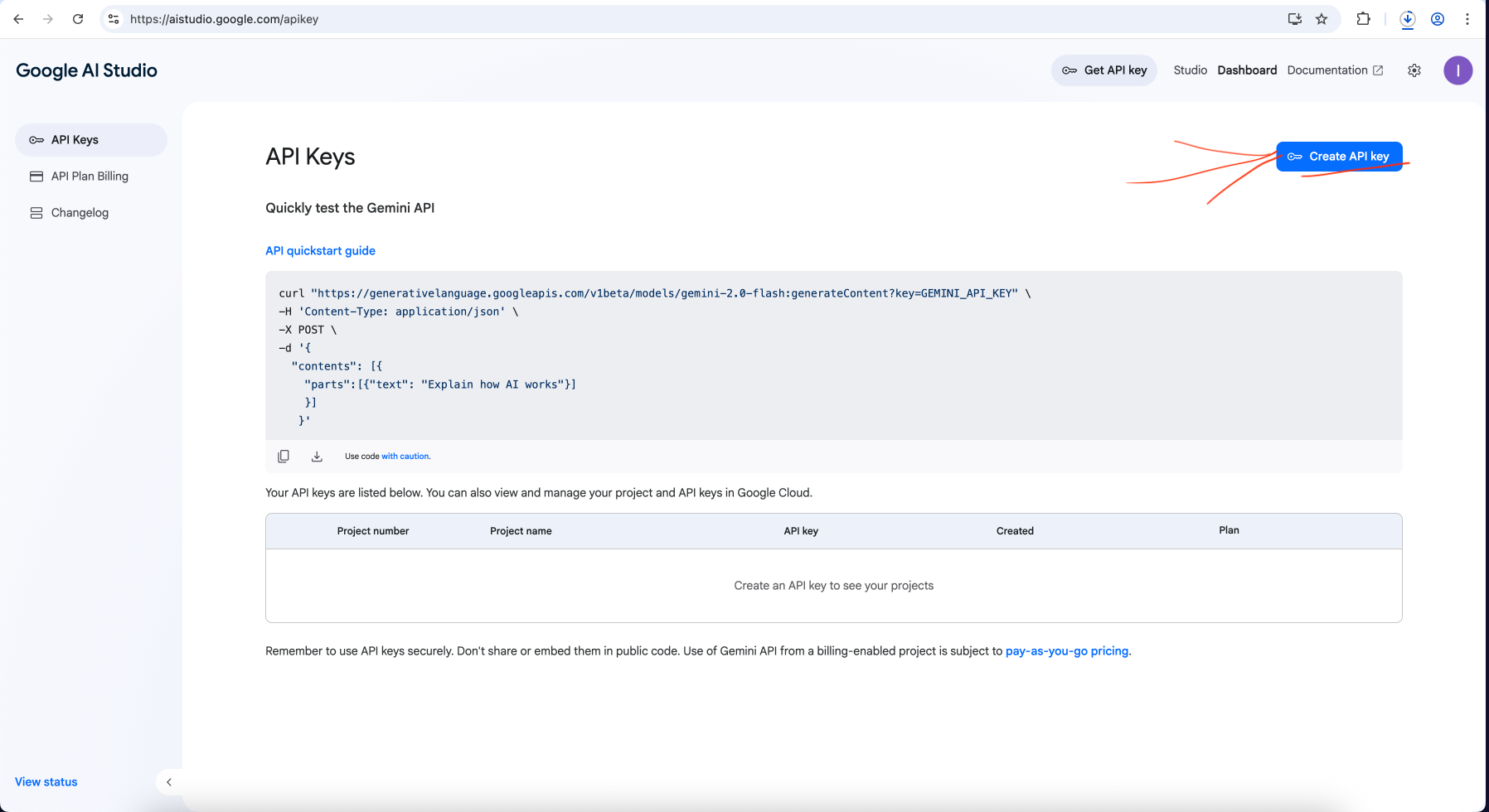
Task: Click 'Create an API key to see your projects' text
Action: point(833,586)
